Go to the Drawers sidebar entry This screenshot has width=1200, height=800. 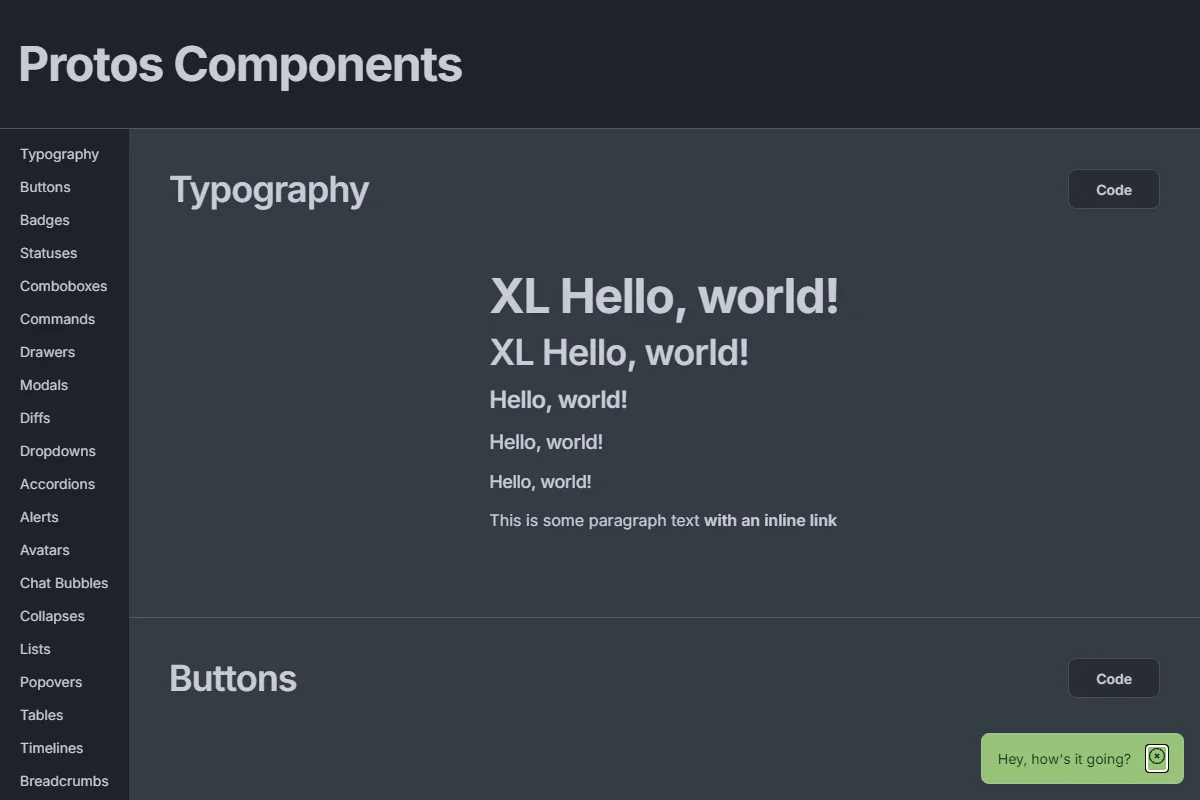47,352
